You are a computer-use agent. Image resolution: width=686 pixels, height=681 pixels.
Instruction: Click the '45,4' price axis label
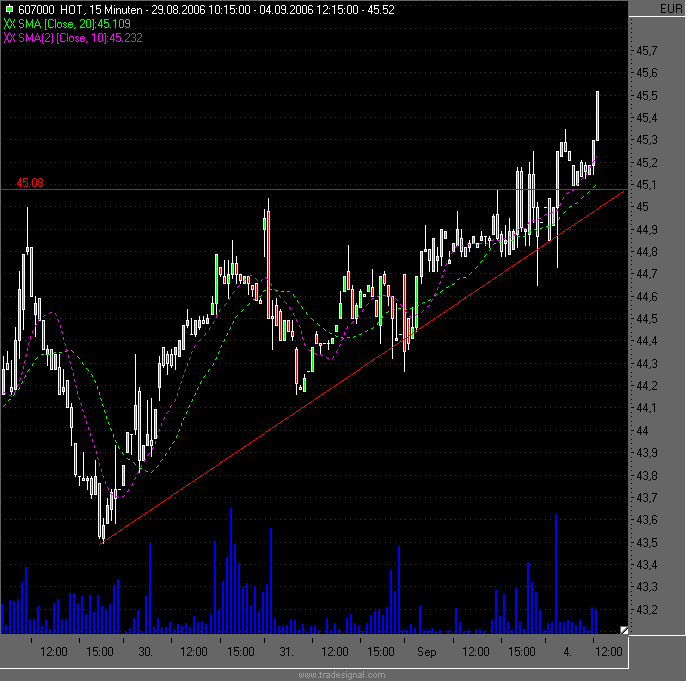(647, 118)
